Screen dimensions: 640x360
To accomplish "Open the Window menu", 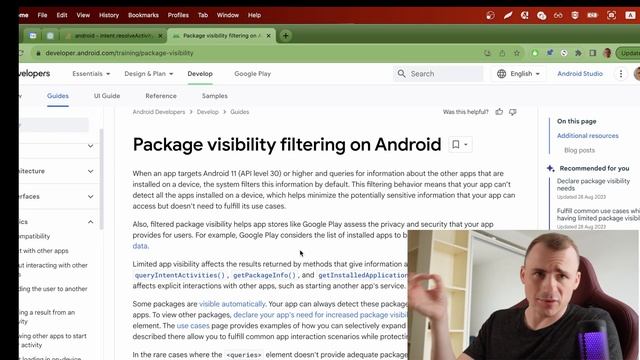I will click(x=228, y=15).
